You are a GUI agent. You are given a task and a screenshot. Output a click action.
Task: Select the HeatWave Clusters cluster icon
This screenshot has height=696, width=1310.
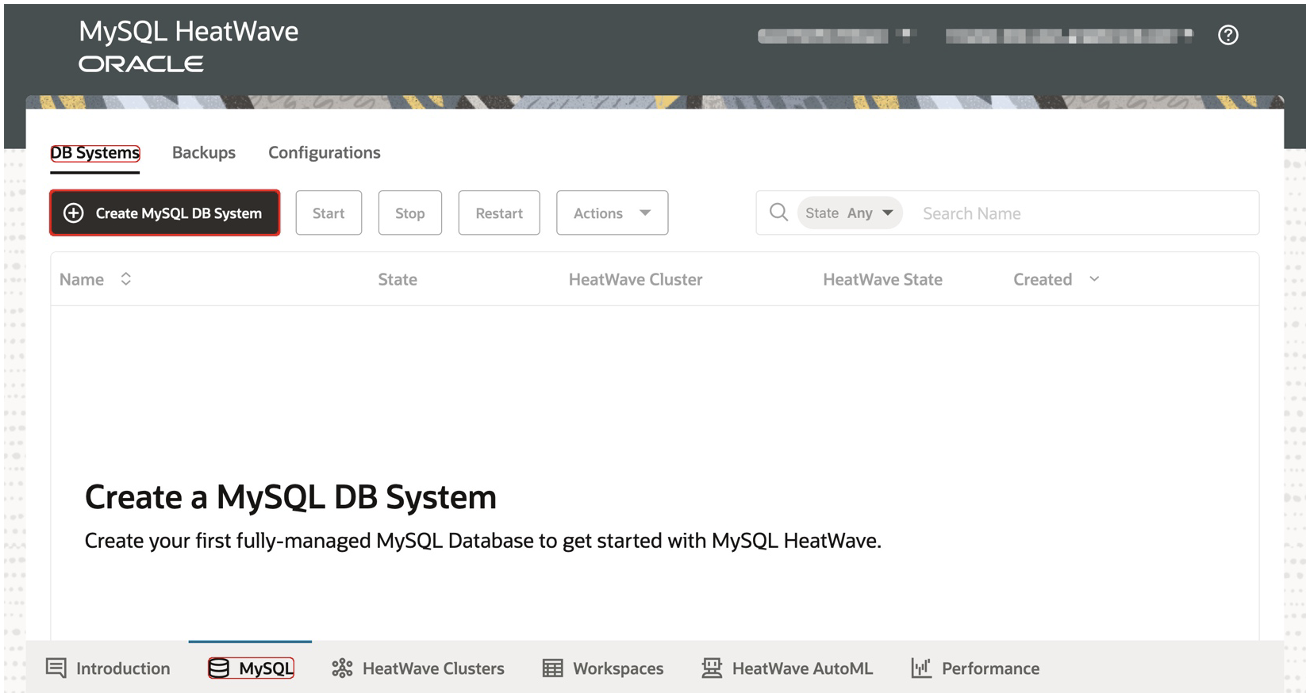coord(341,668)
